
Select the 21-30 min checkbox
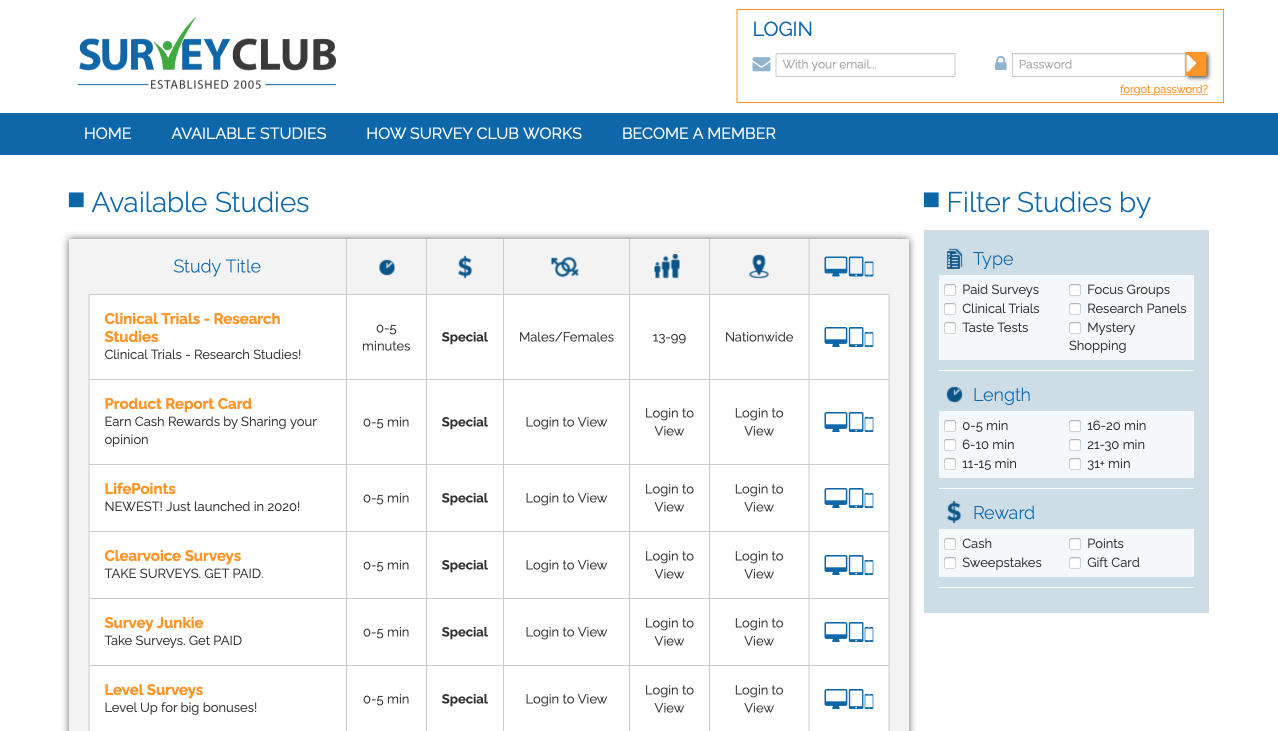[x=1075, y=445]
